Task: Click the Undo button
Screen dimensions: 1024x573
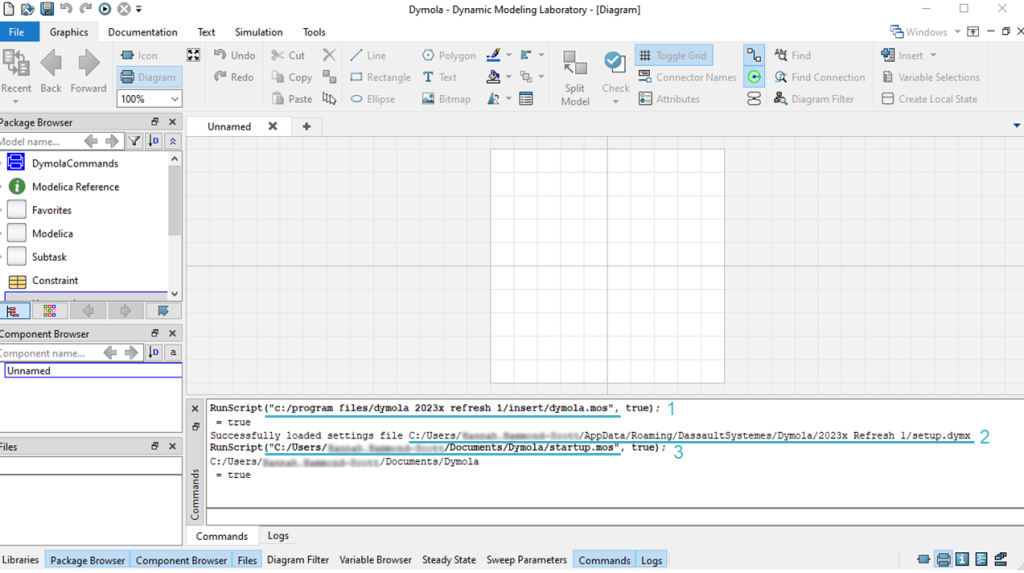Action: point(234,56)
